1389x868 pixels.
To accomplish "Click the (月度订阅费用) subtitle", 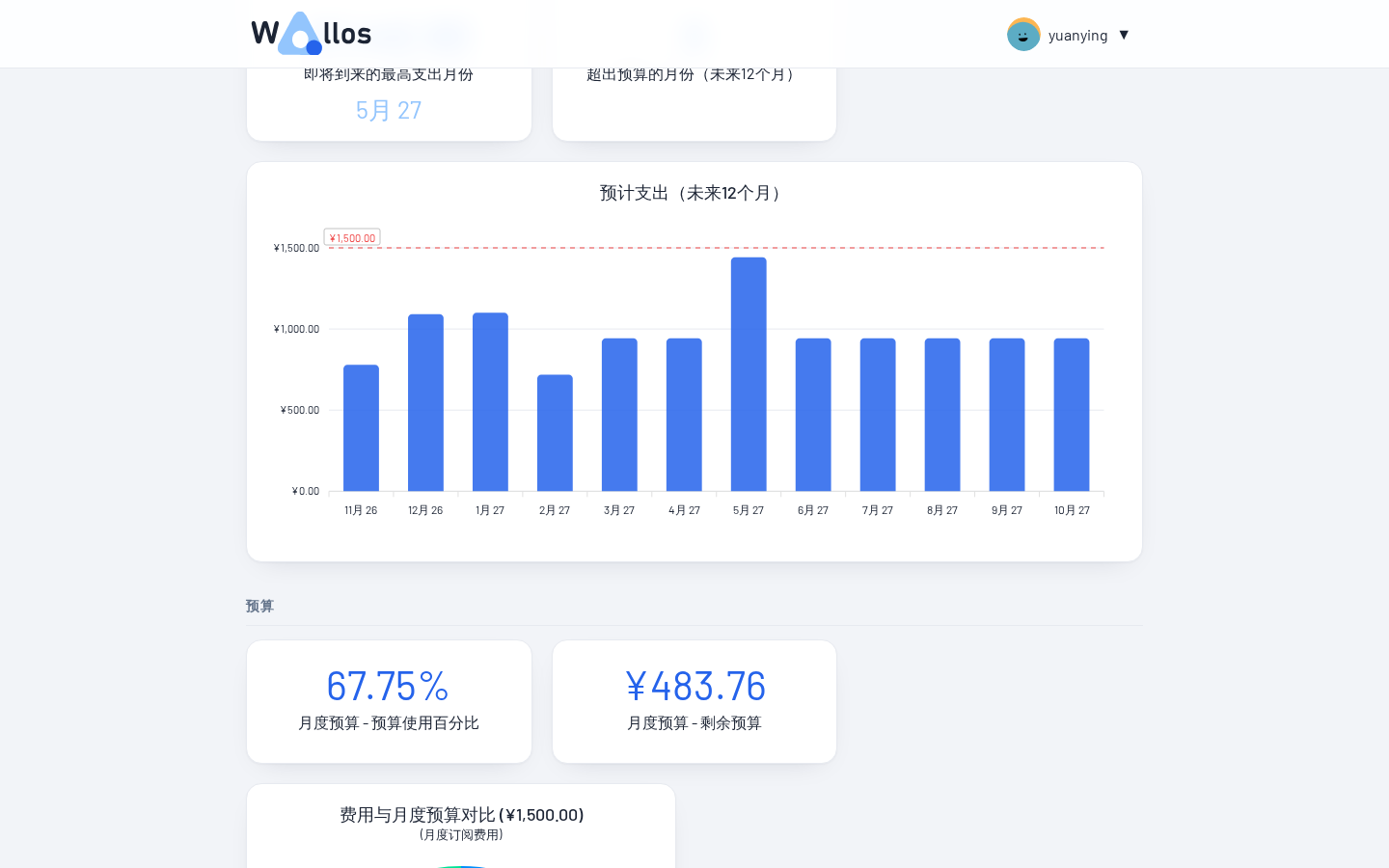I will click(461, 835).
